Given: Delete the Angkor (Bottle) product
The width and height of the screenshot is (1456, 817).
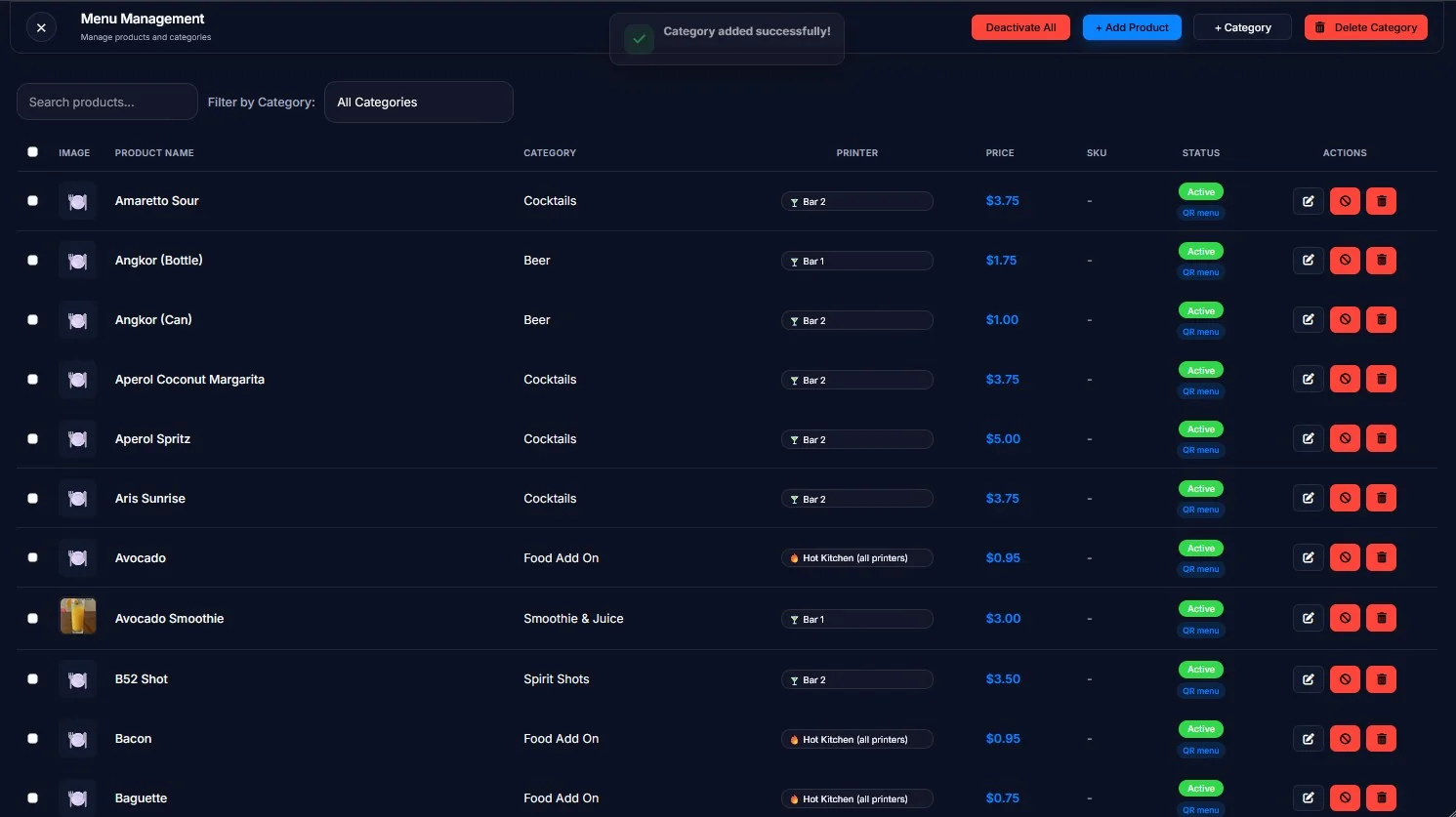Looking at the screenshot, I should tap(1381, 261).
